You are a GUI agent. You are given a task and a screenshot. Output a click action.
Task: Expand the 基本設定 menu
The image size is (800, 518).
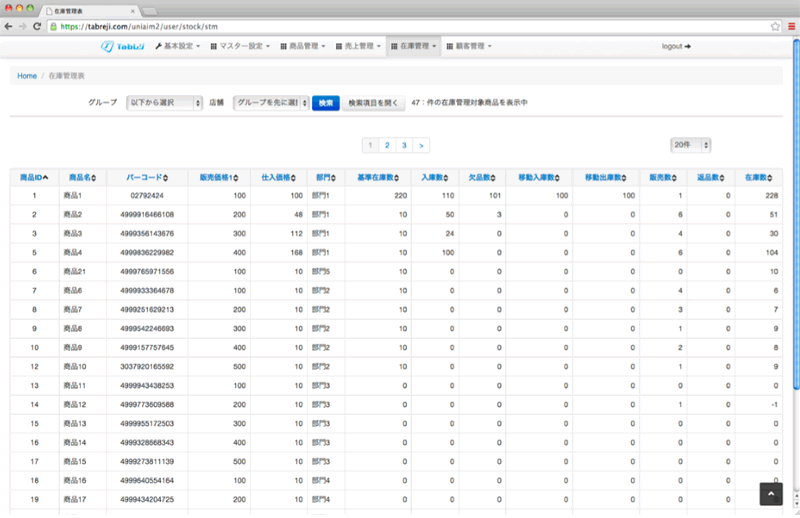[x=178, y=46]
